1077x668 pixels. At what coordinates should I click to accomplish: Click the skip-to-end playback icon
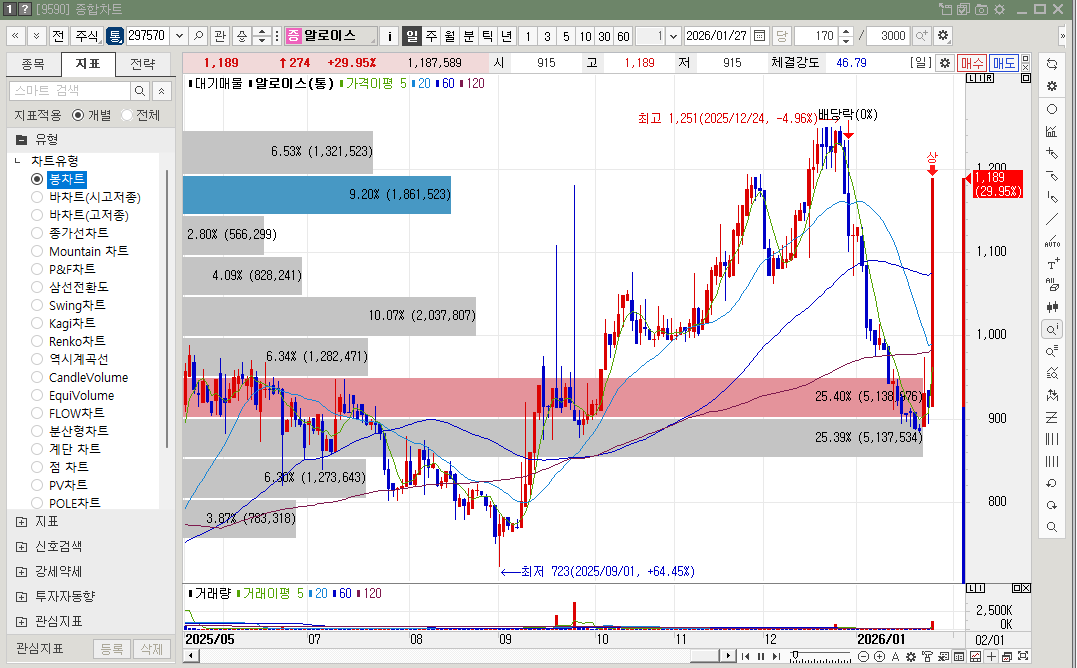(x=776, y=656)
